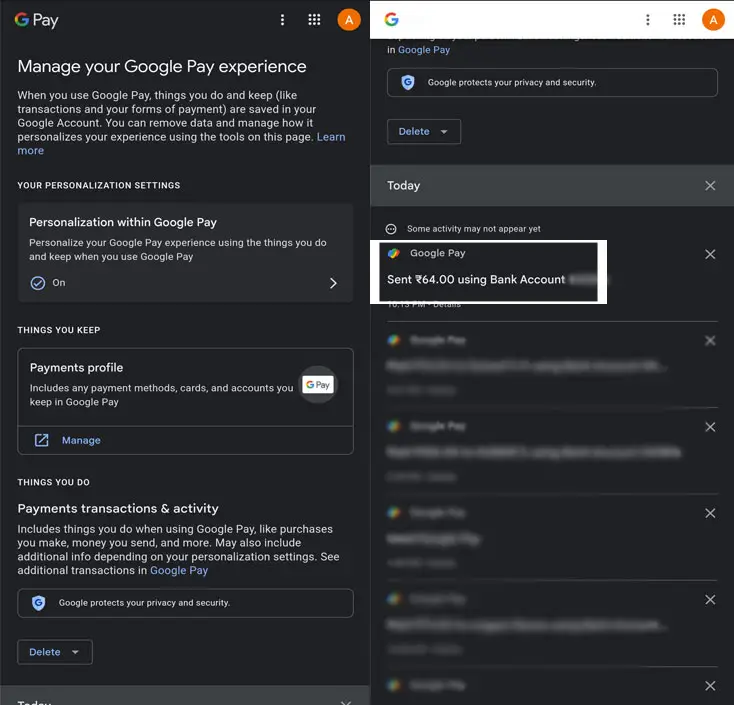The image size is (734, 705).
Task: Click 'Some activity may not appear yet' info icon
Action: 391,229
